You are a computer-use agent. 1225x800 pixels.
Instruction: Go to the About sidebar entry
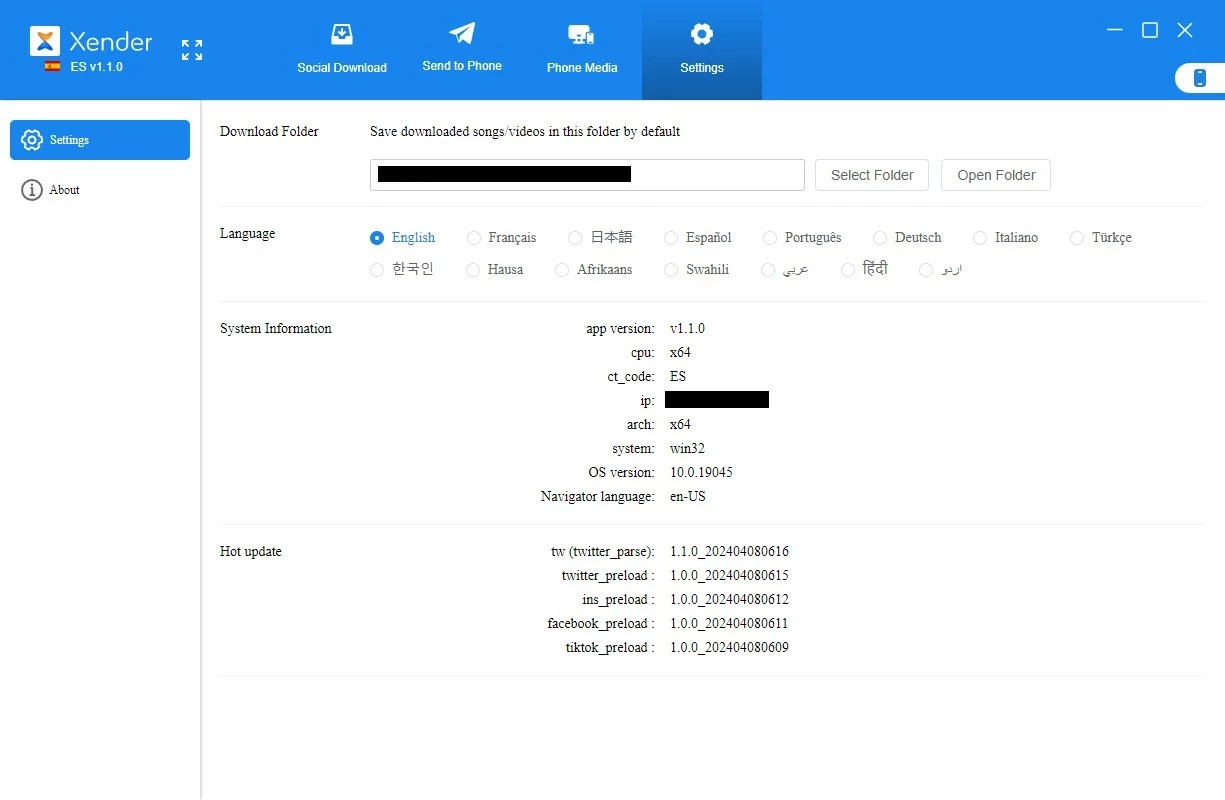click(64, 190)
